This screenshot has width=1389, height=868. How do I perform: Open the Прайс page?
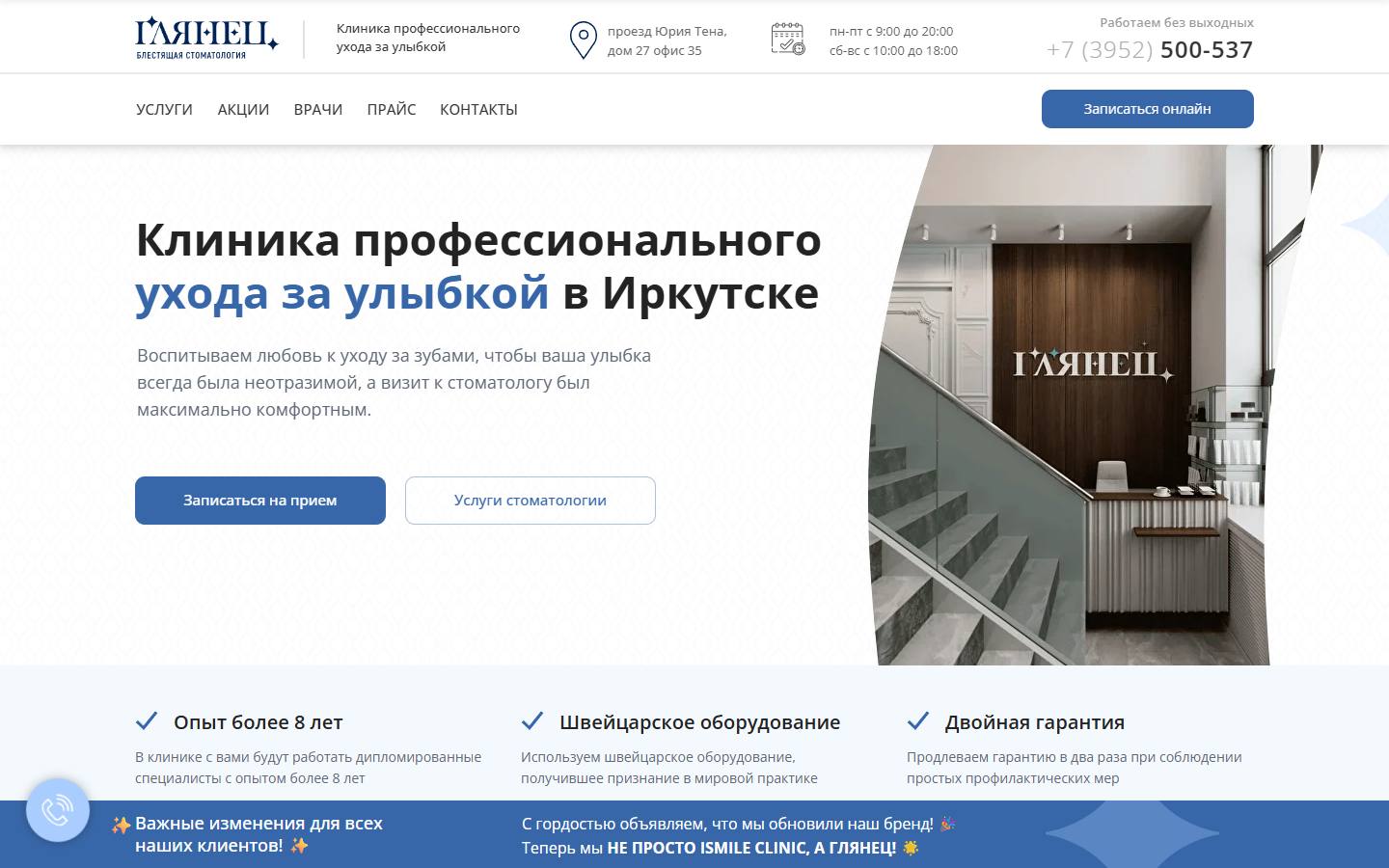(392, 110)
